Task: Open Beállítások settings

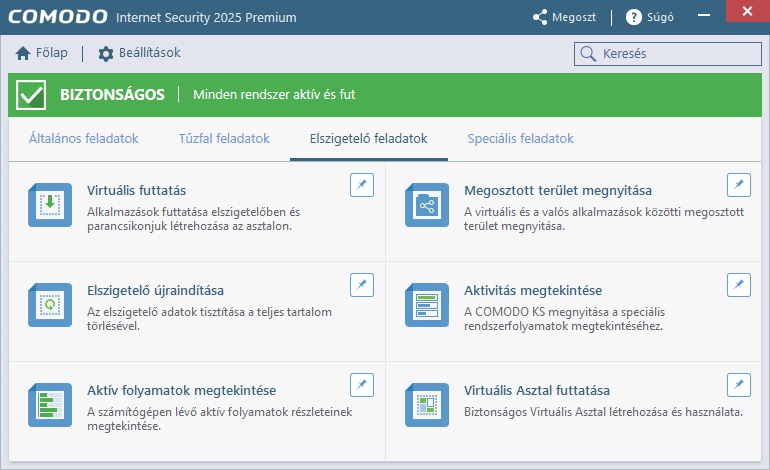Action: (139, 53)
